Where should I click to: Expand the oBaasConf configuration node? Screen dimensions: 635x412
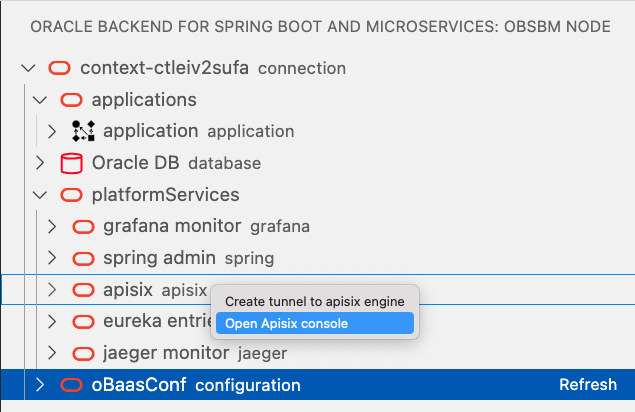click(40, 385)
